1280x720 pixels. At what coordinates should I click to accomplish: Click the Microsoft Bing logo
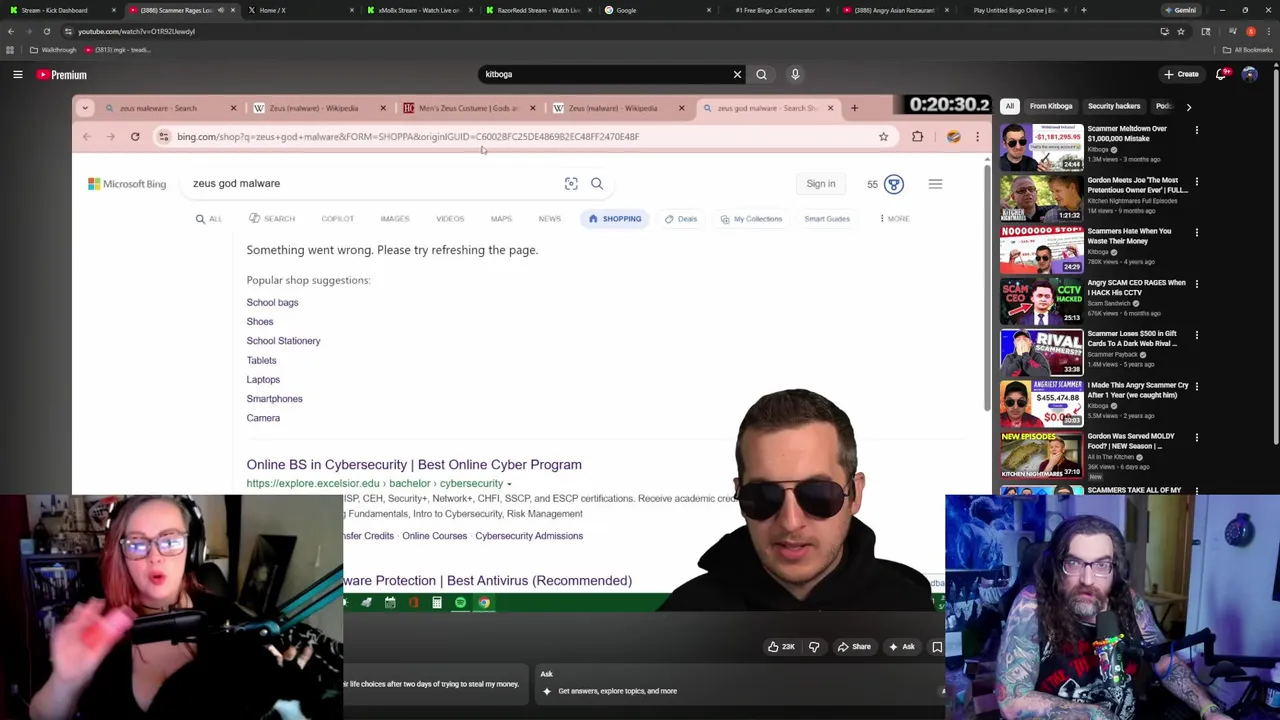click(127, 184)
